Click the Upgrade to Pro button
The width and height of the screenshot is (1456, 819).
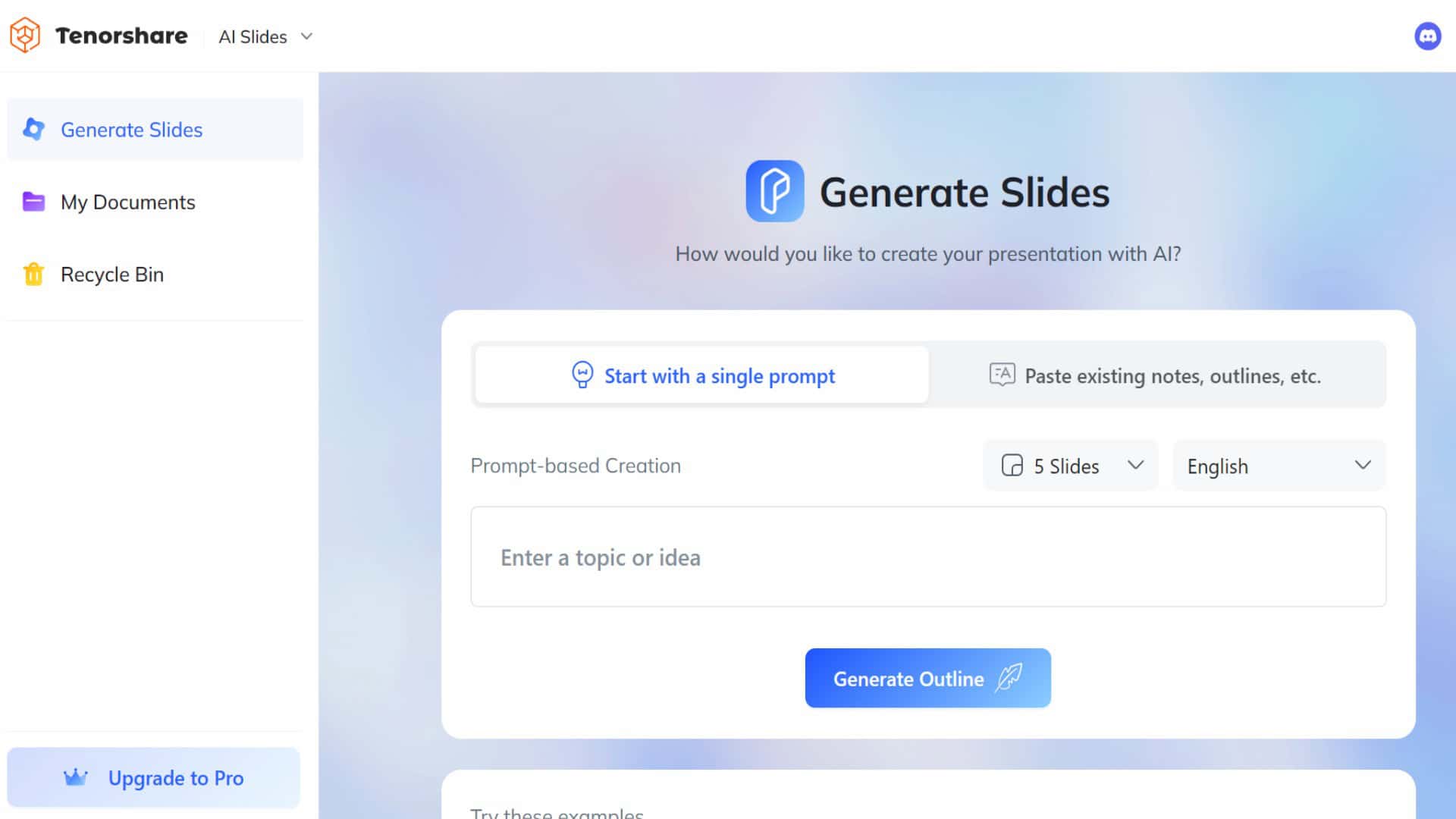[153, 778]
